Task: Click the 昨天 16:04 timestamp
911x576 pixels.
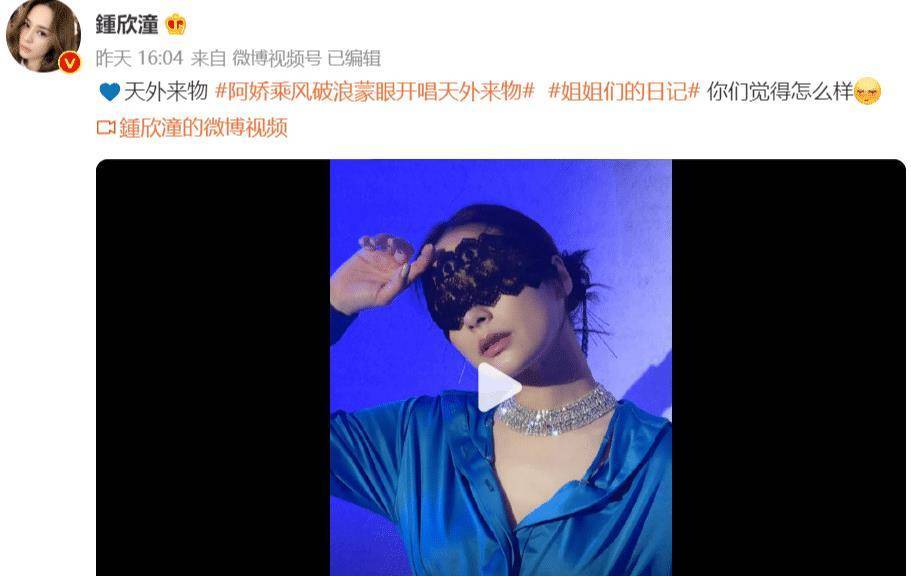Action: click(139, 58)
